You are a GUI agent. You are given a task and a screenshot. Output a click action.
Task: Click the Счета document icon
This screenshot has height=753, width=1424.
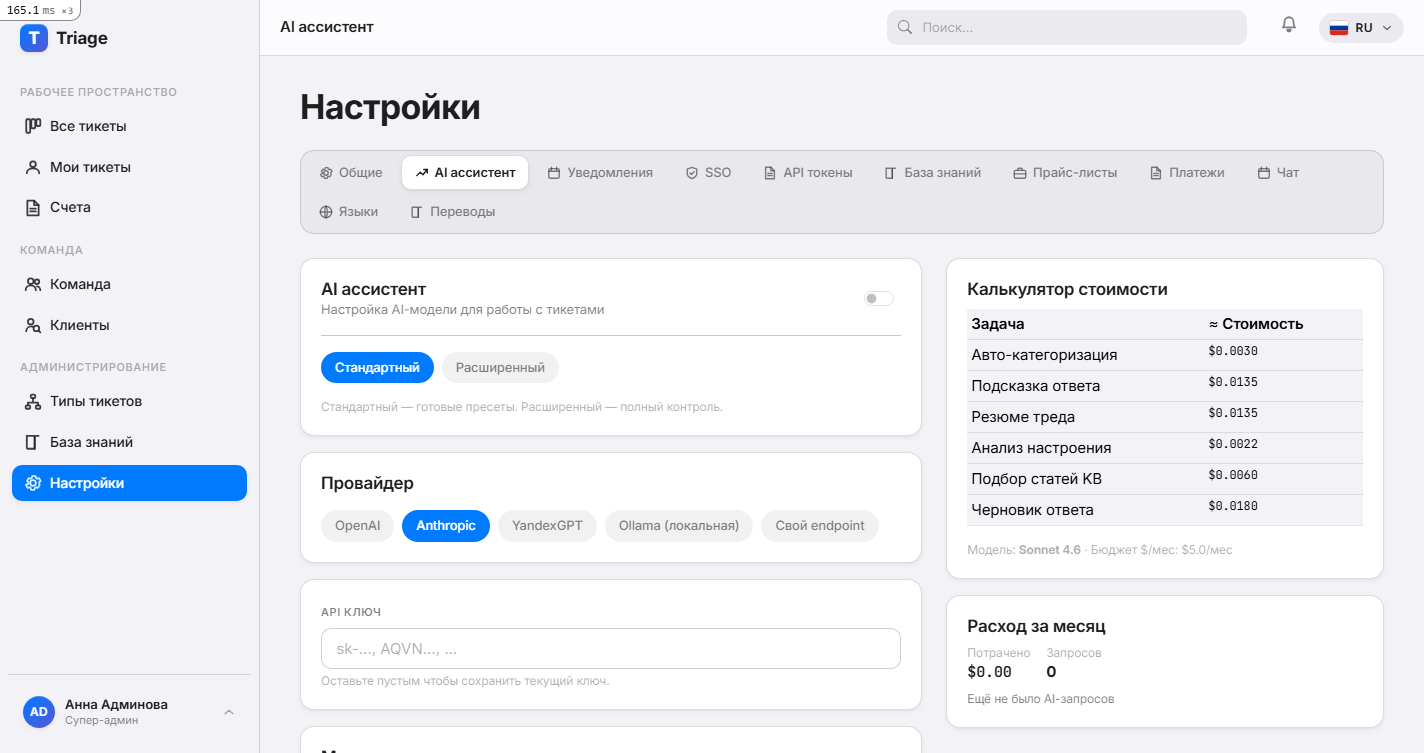coord(33,207)
